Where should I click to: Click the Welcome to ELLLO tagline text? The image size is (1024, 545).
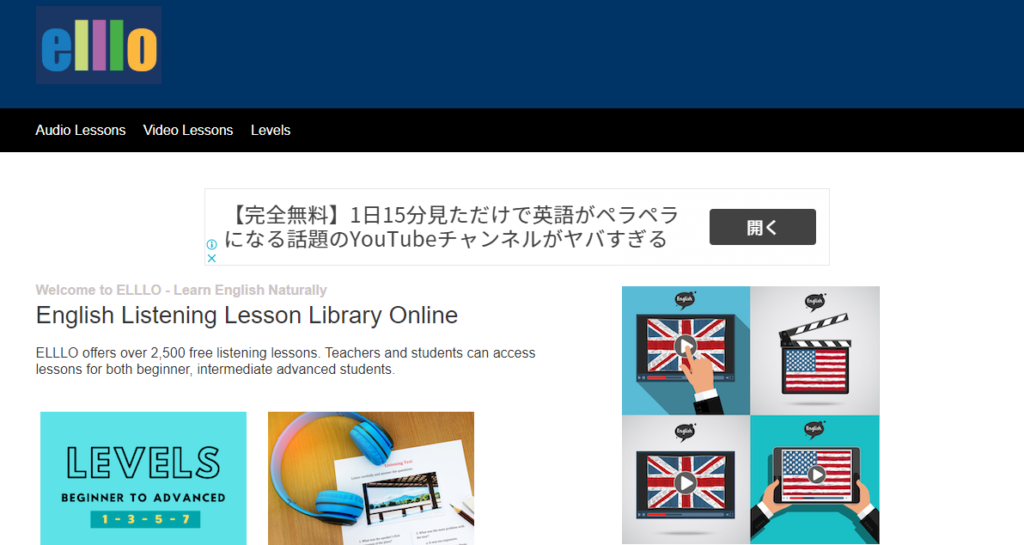(x=181, y=290)
